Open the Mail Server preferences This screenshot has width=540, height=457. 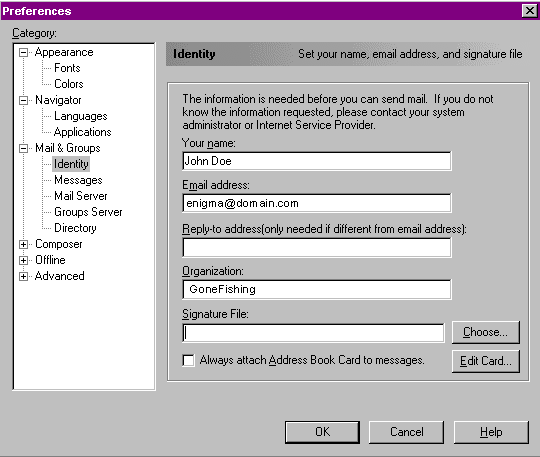(x=81, y=196)
